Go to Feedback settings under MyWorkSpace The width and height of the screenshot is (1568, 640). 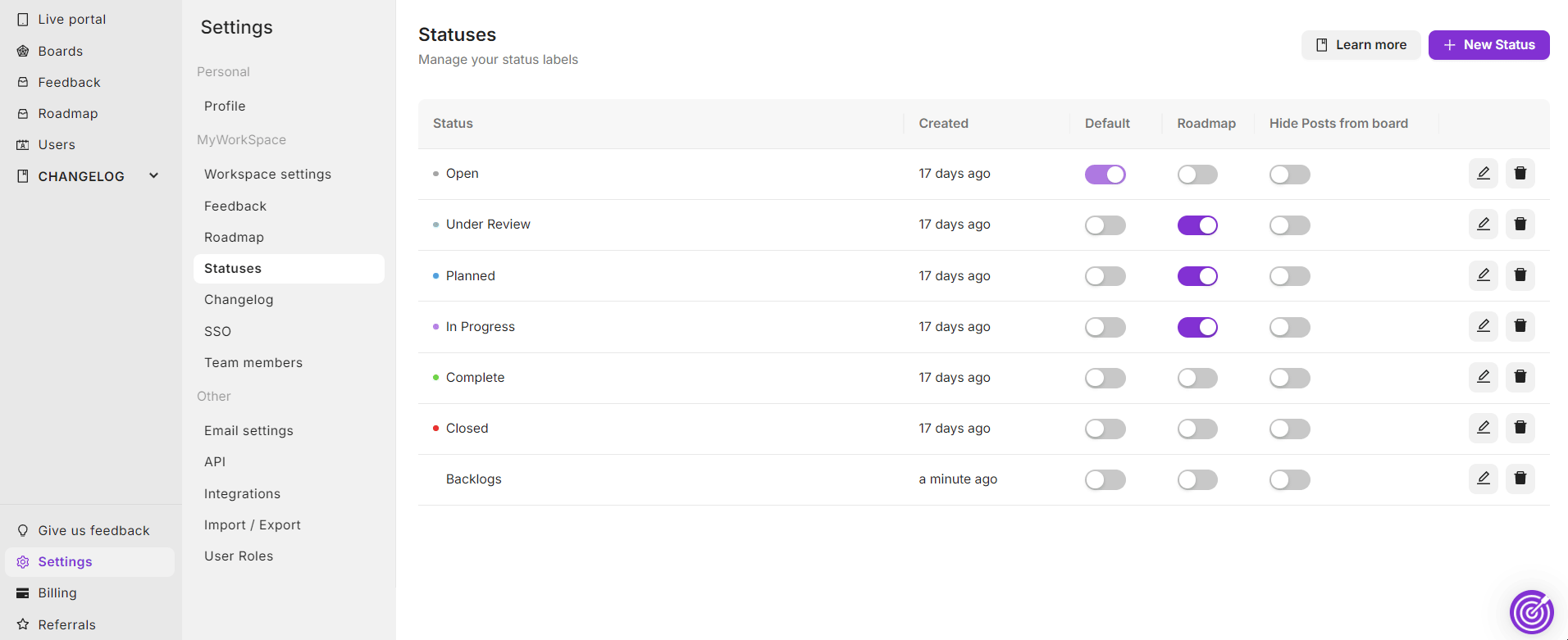[x=235, y=206]
